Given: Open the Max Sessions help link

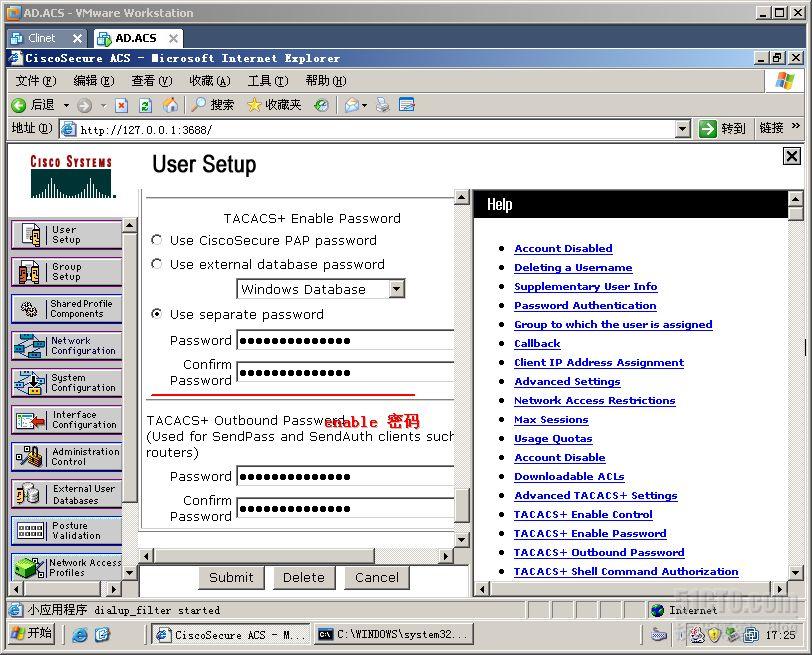Looking at the screenshot, I should pos(551,419).
